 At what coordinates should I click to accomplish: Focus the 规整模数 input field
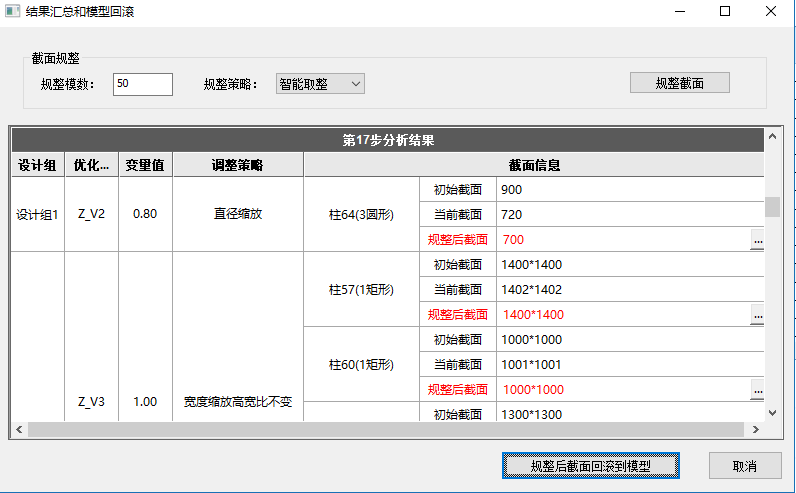pos(143,84)
